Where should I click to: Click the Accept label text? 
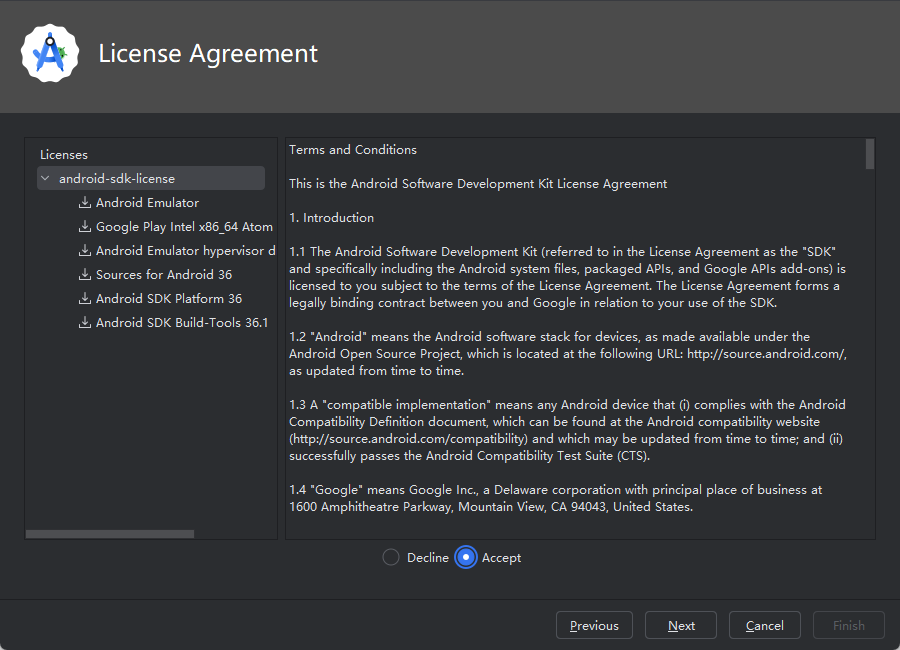point(501,558)
